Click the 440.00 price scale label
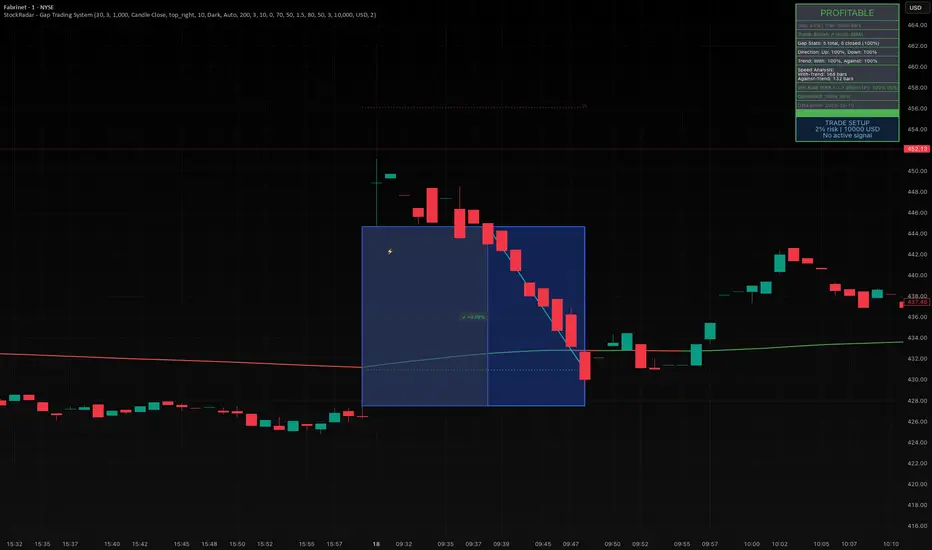The width and height of the screenshot is (932, 550). (x=917, y=275)
